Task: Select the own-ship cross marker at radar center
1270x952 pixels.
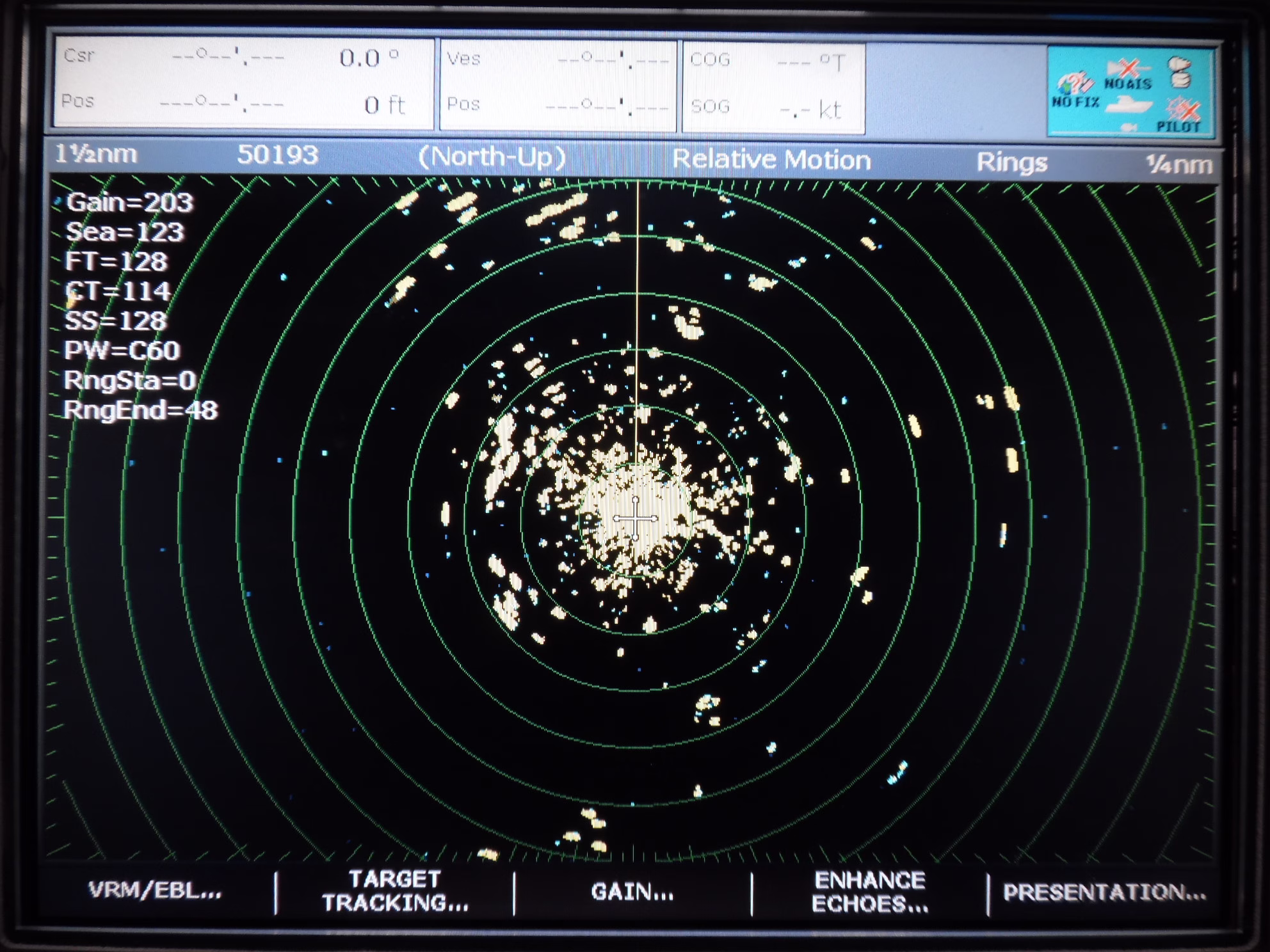Action: (x=635, y=518)
